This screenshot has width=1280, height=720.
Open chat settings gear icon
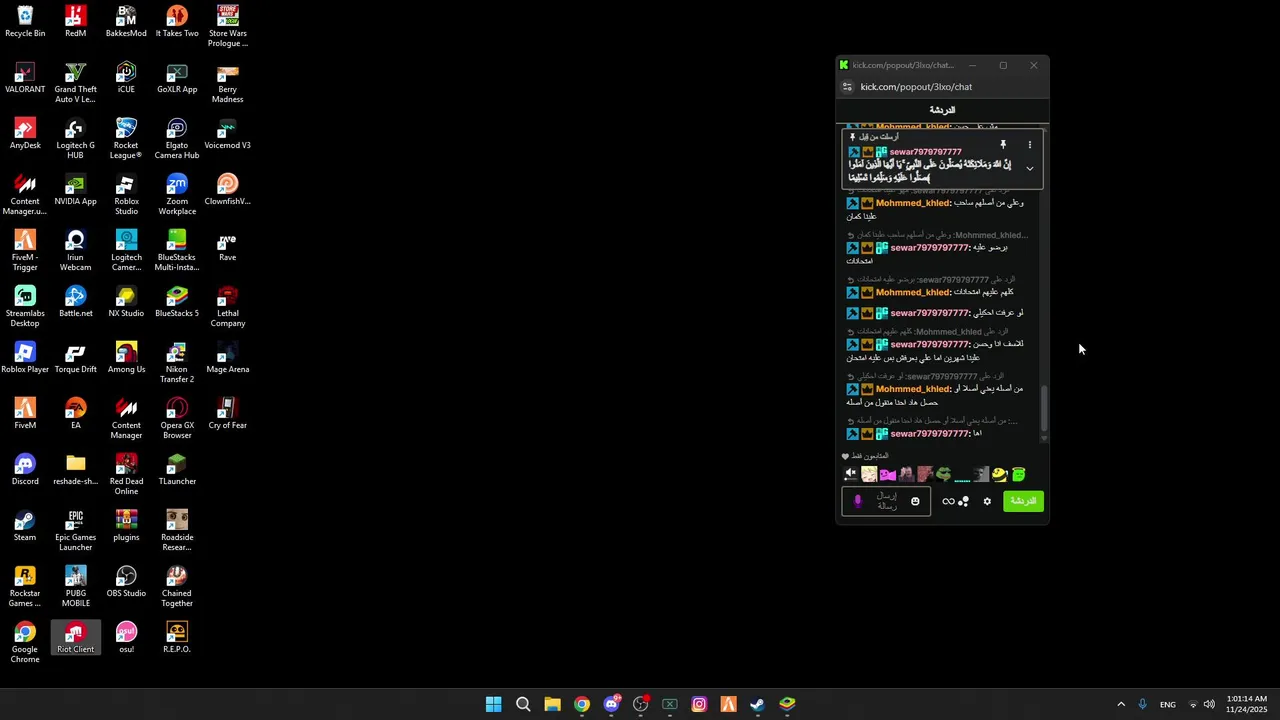(987, 501)
